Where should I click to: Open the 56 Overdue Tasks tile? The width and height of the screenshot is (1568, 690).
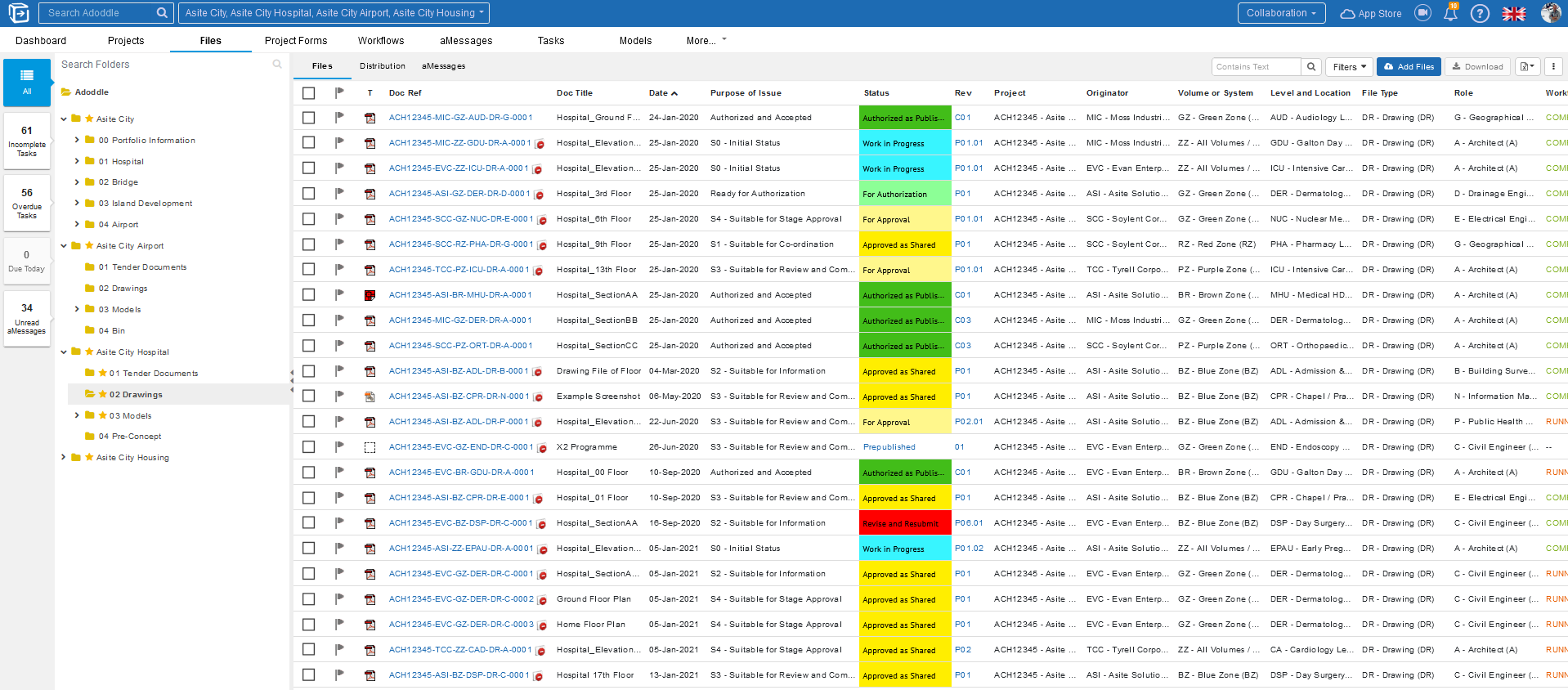[27, 204]
